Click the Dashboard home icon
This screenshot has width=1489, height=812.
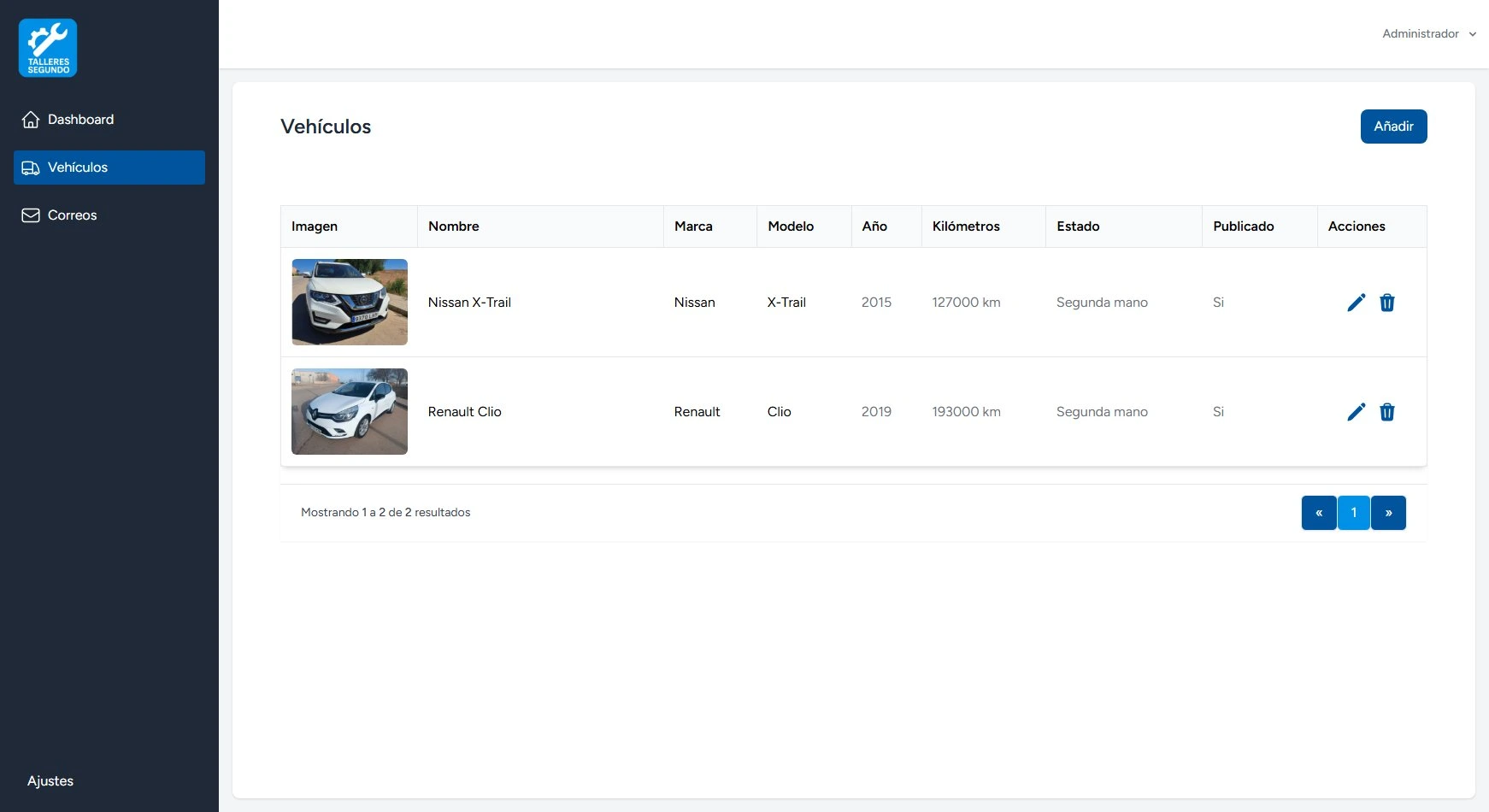point(31,120)
